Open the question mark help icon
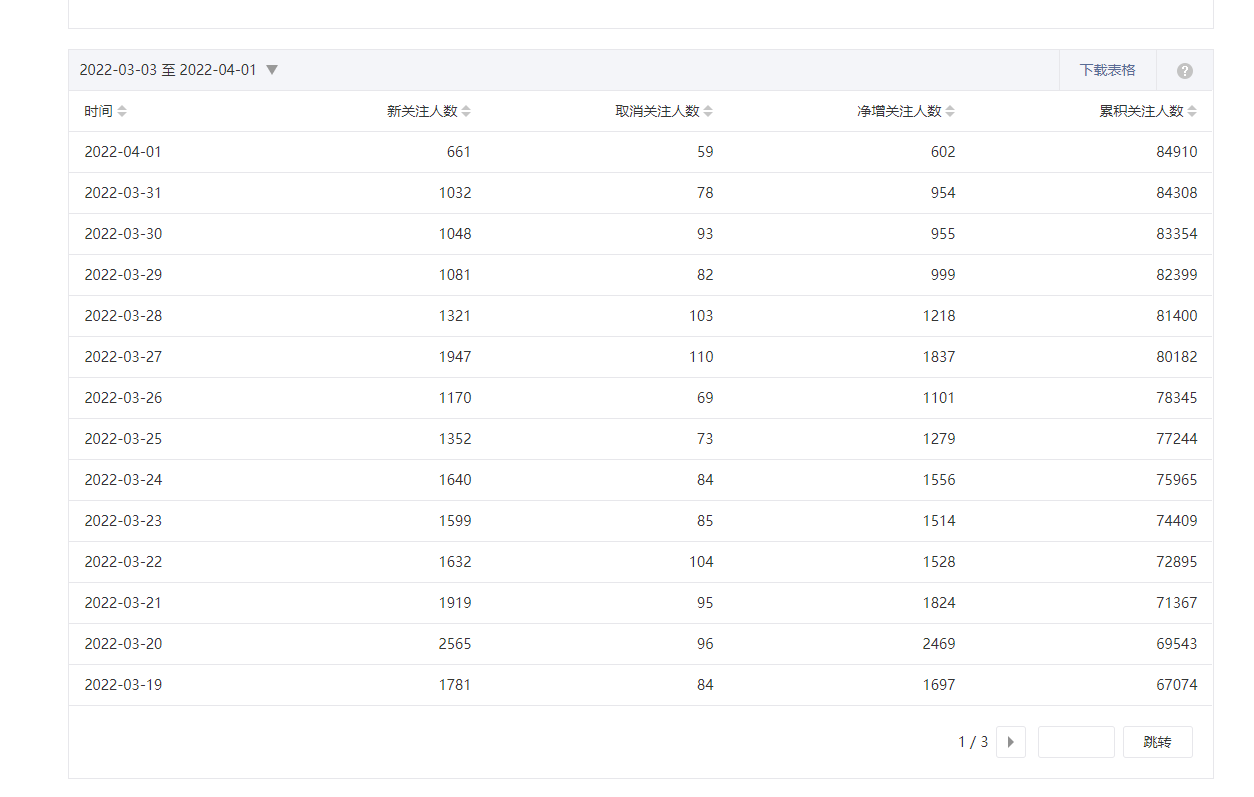The image size is (1254, 797). coord(1185,71)
